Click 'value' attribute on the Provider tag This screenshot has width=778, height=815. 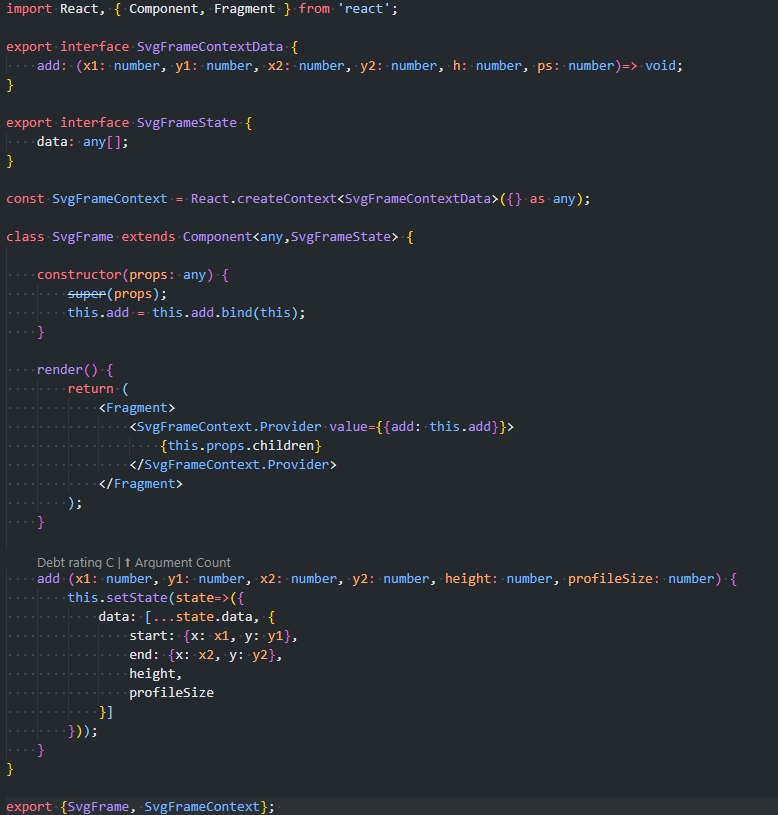point(348,427)
